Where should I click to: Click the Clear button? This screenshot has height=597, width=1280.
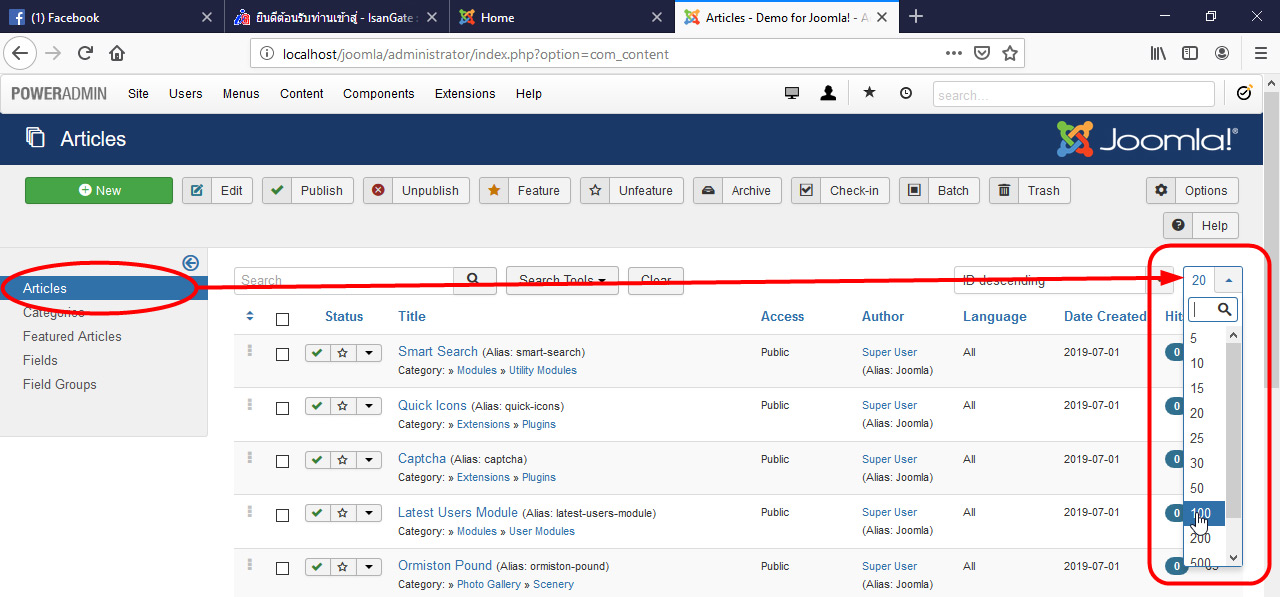[655, 280]
